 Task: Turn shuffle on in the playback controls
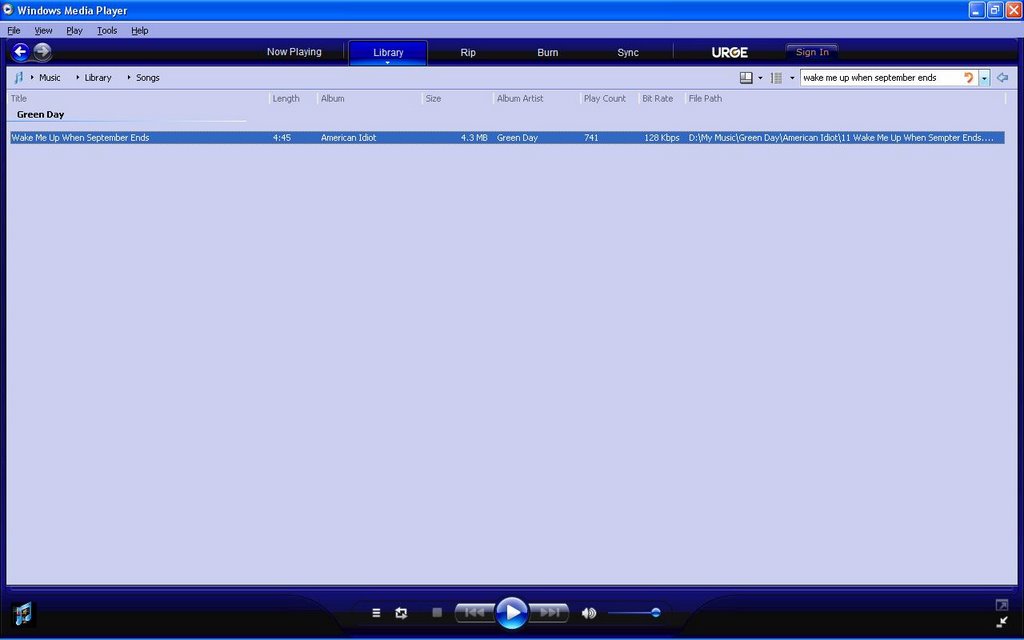[376, 613]
